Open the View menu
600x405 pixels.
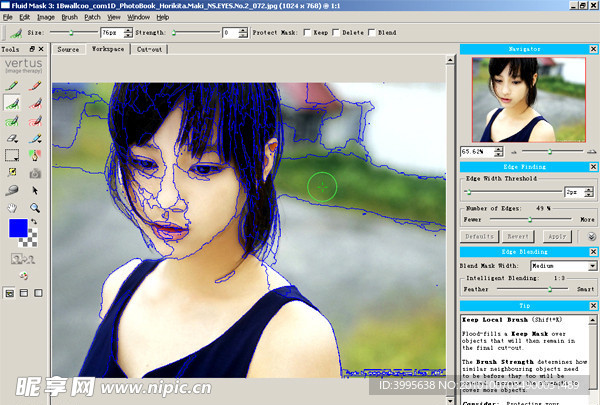point(114,17)
